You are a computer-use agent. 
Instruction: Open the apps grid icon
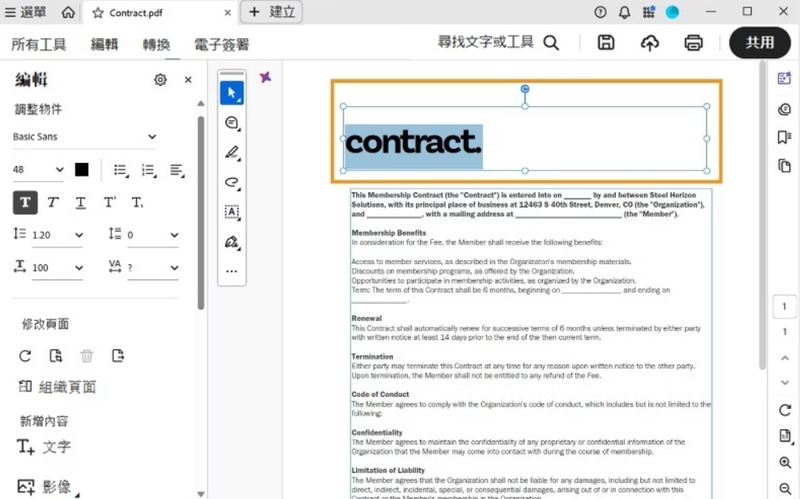[648, 12]
